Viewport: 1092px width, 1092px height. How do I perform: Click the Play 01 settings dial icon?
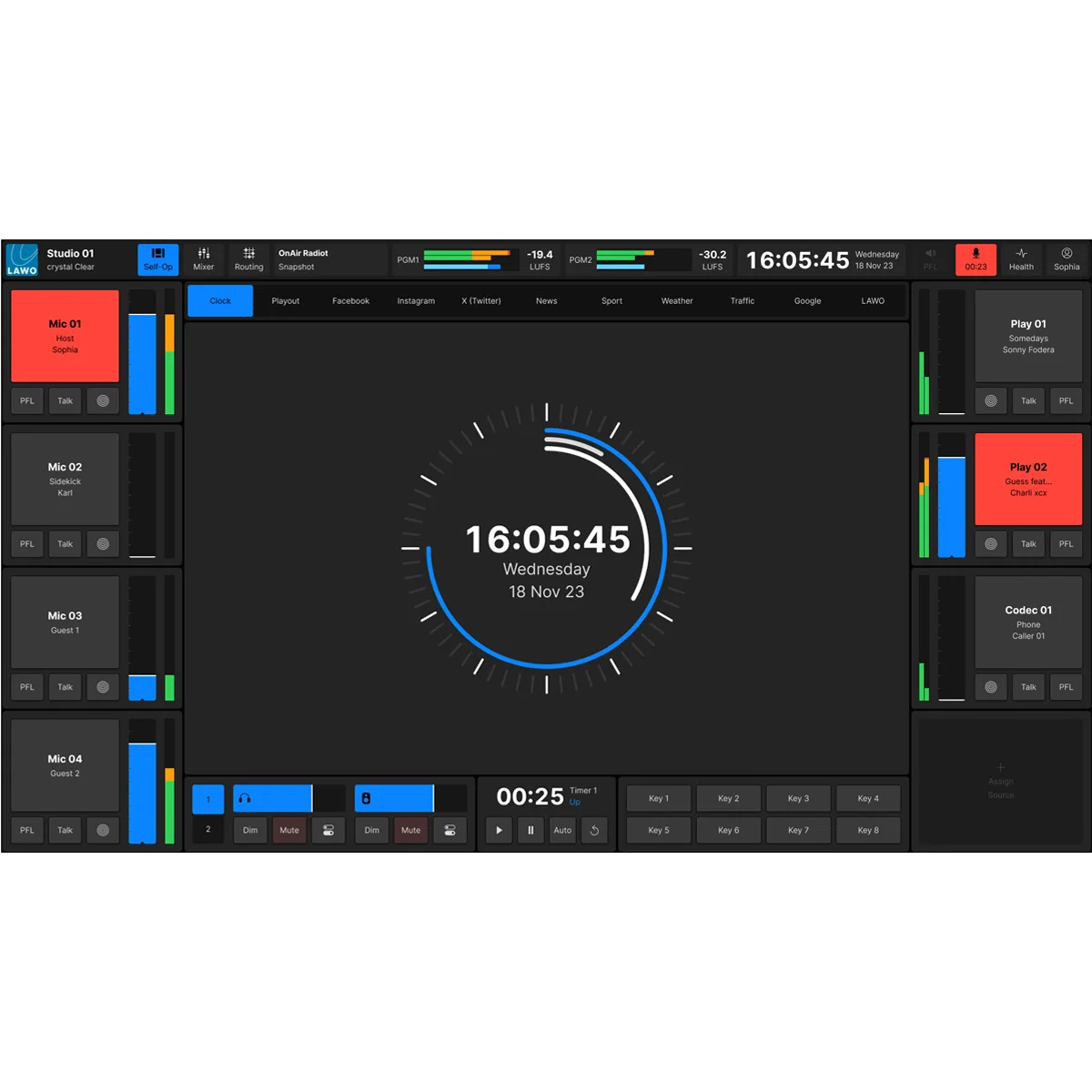click(x=991, y=400)
